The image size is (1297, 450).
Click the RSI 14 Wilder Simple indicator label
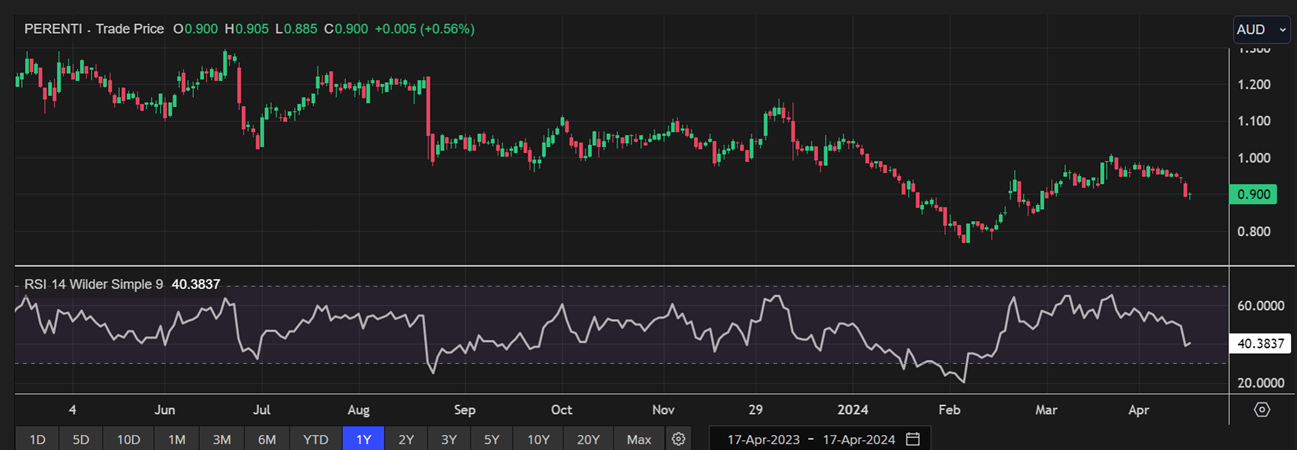[94, 284]
